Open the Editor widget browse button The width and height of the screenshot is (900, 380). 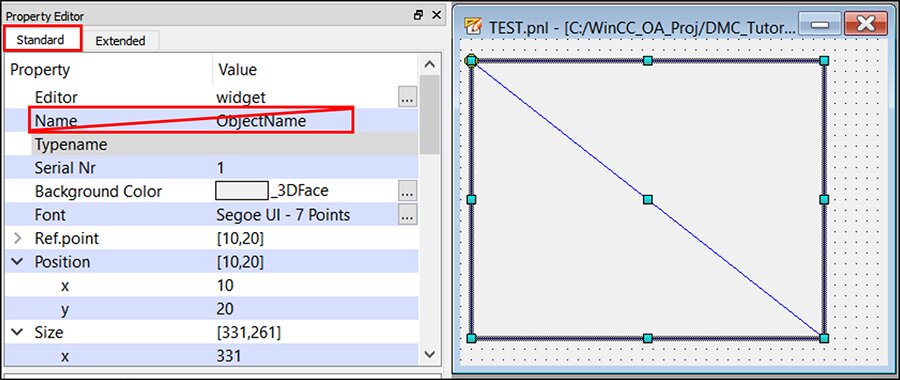point(407,98)
